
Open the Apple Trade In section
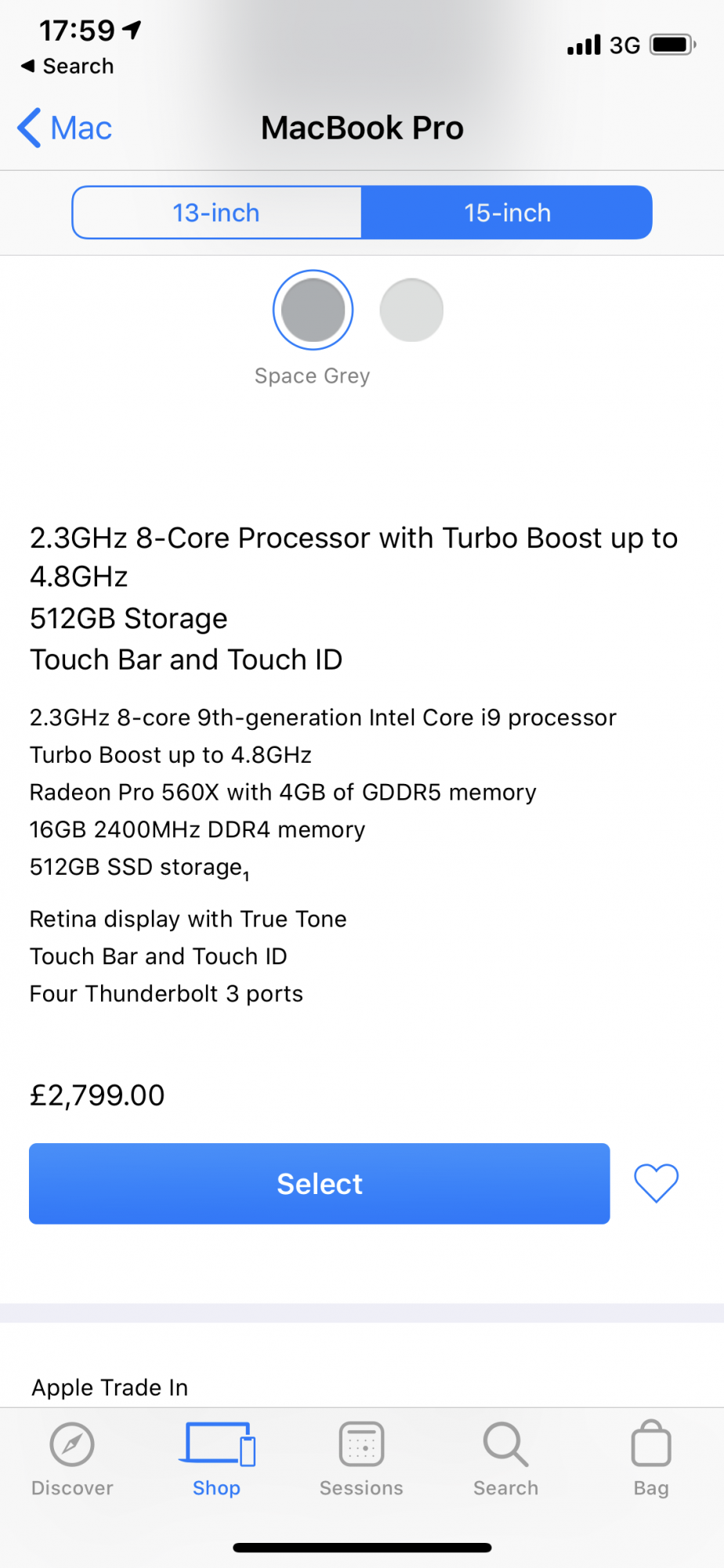[x=110, y=1387]
